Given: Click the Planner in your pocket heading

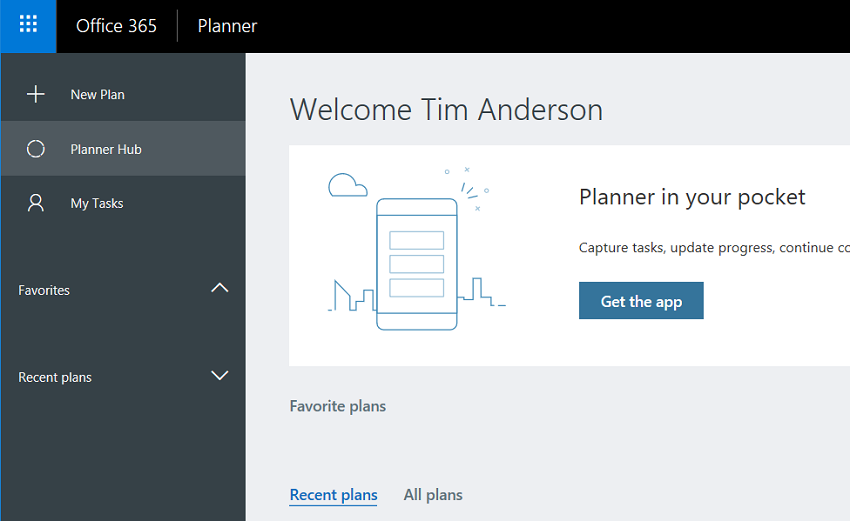Looking at the screenshot, I should point(692,198).
